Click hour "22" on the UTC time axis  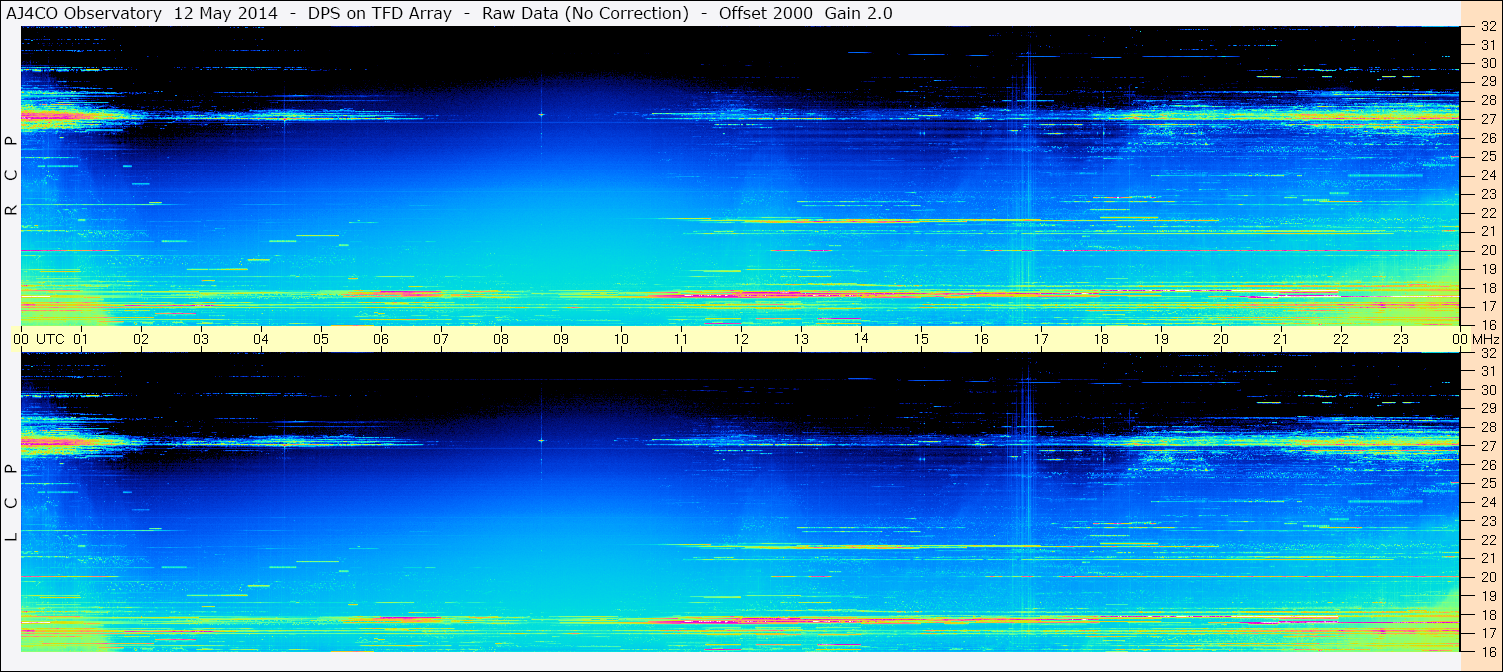pos(1341,339)
